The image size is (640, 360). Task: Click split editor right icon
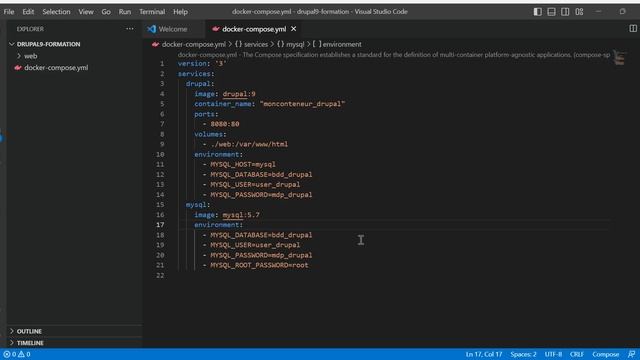(633, 29)
